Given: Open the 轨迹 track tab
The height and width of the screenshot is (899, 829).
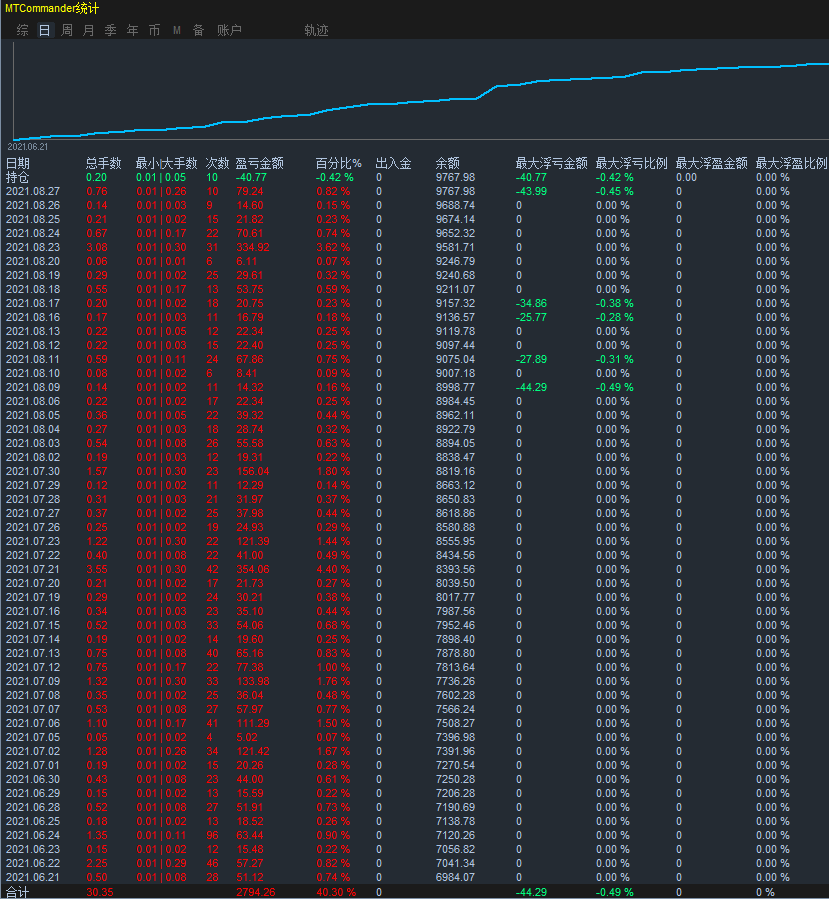Looking at the screenshot, I should pos(316,30).
